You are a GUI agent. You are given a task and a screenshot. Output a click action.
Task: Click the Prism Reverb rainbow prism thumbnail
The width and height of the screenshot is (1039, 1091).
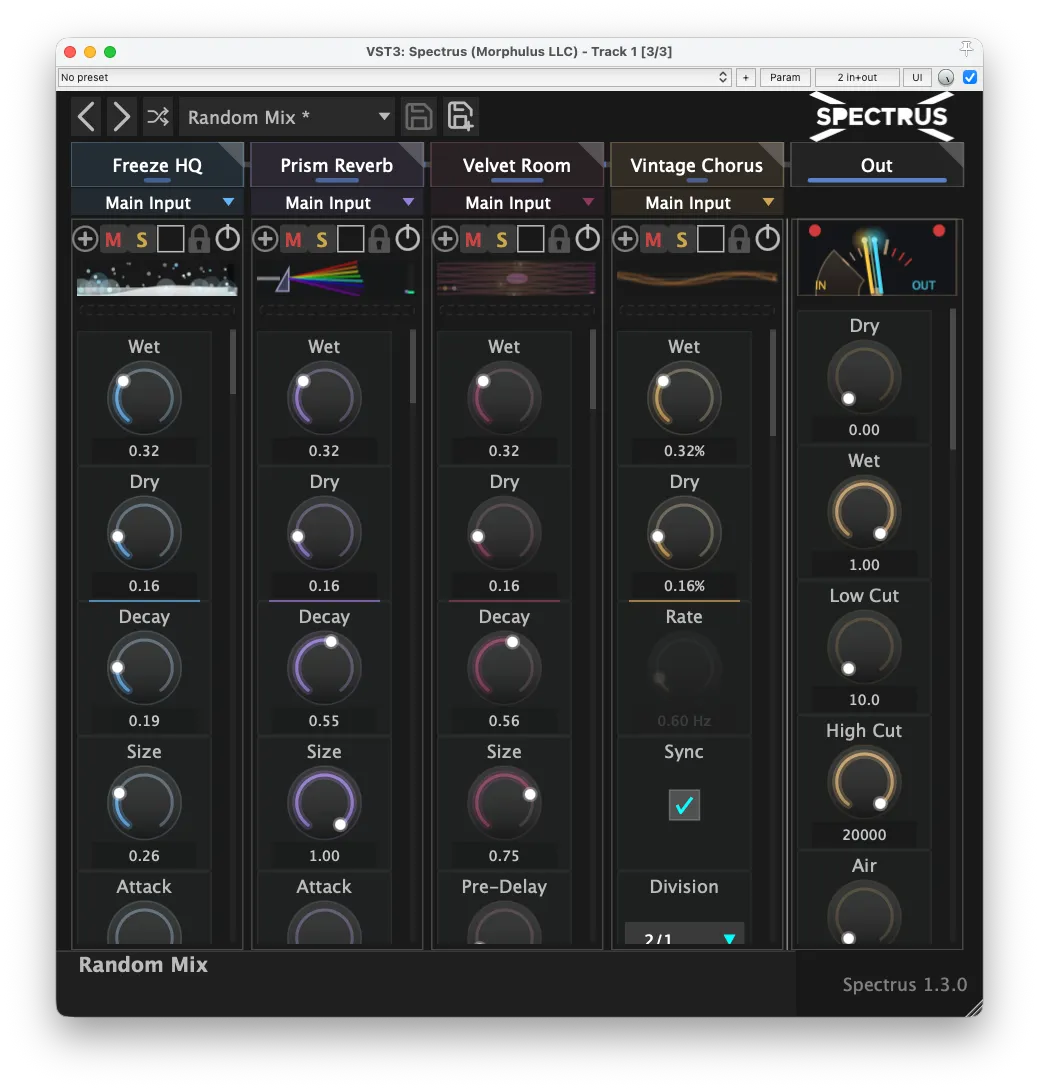(337, 279)
